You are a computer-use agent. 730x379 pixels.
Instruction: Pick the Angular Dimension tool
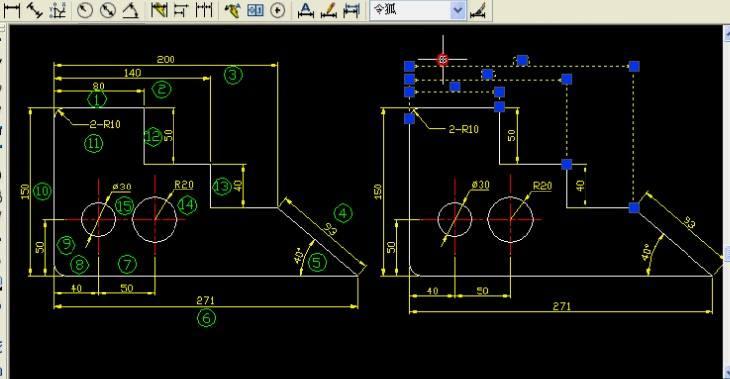[x=131, y=10]
